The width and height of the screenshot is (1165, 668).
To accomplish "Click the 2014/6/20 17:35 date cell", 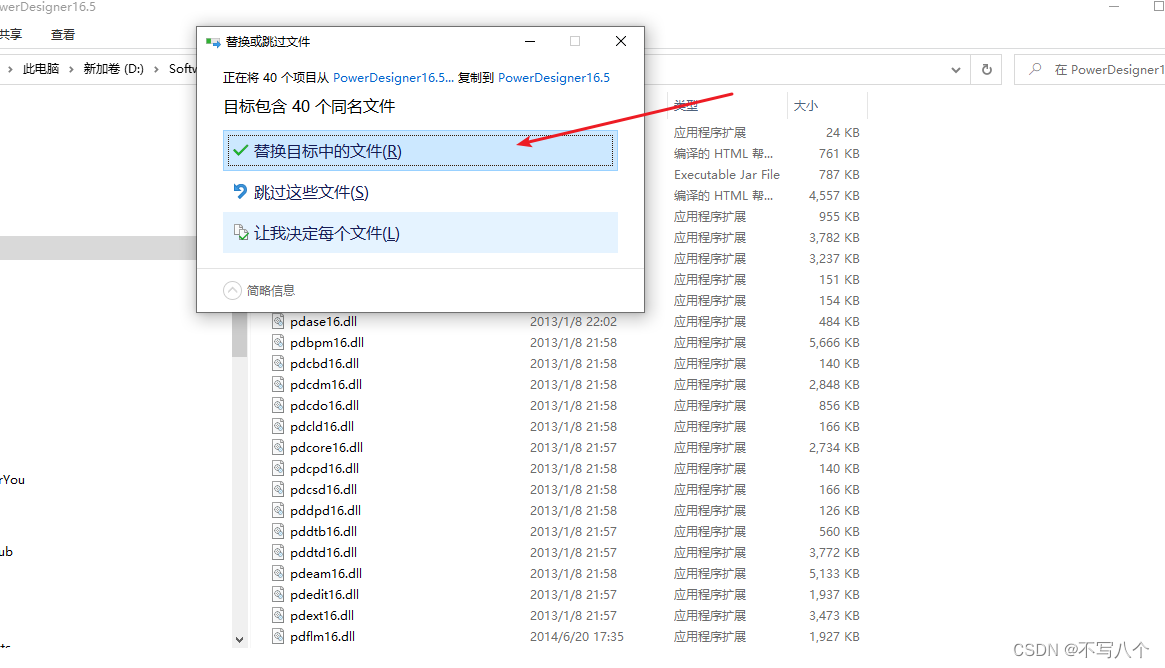I will pos(577,637).
